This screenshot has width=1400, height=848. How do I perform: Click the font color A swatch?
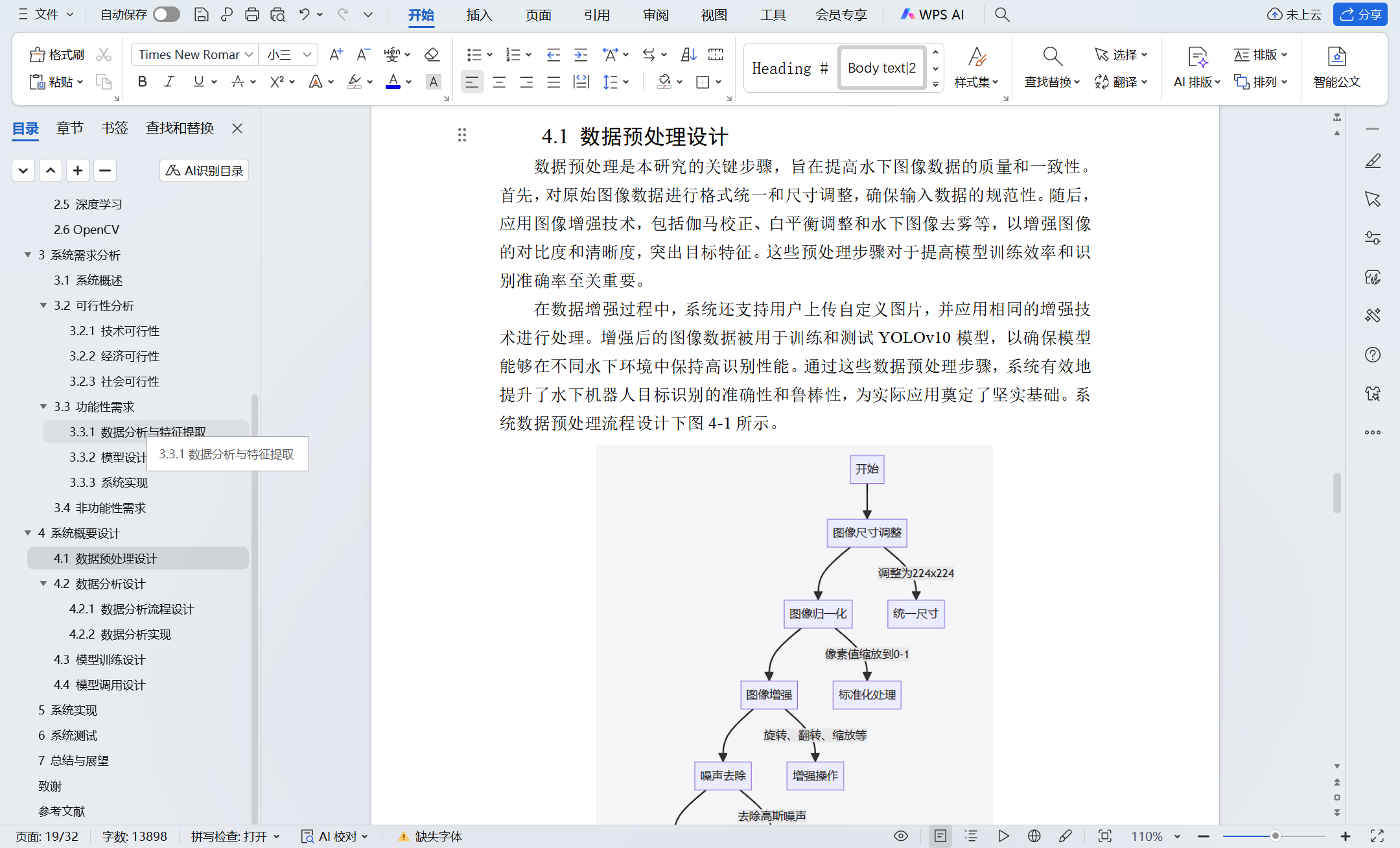click(393, 82)
